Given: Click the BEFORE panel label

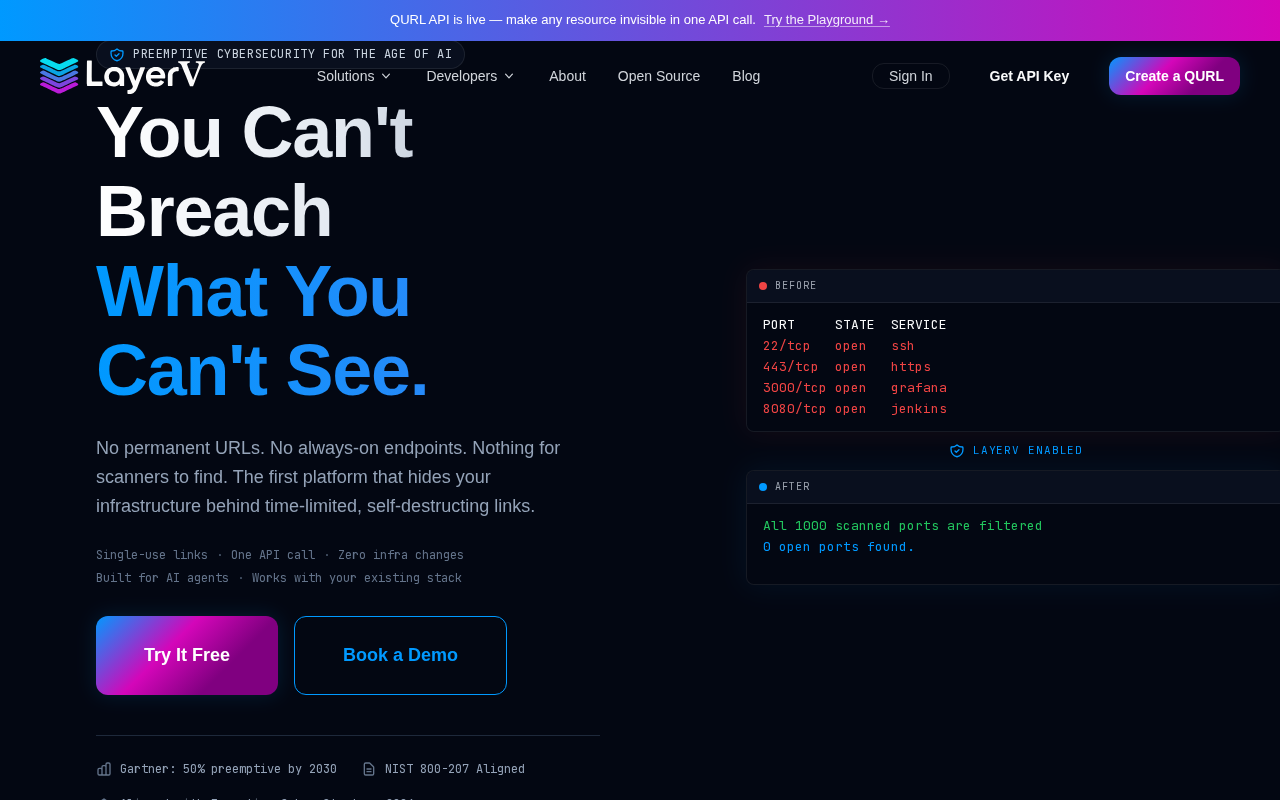Looking at the screenshot, I should click(796, 286).
